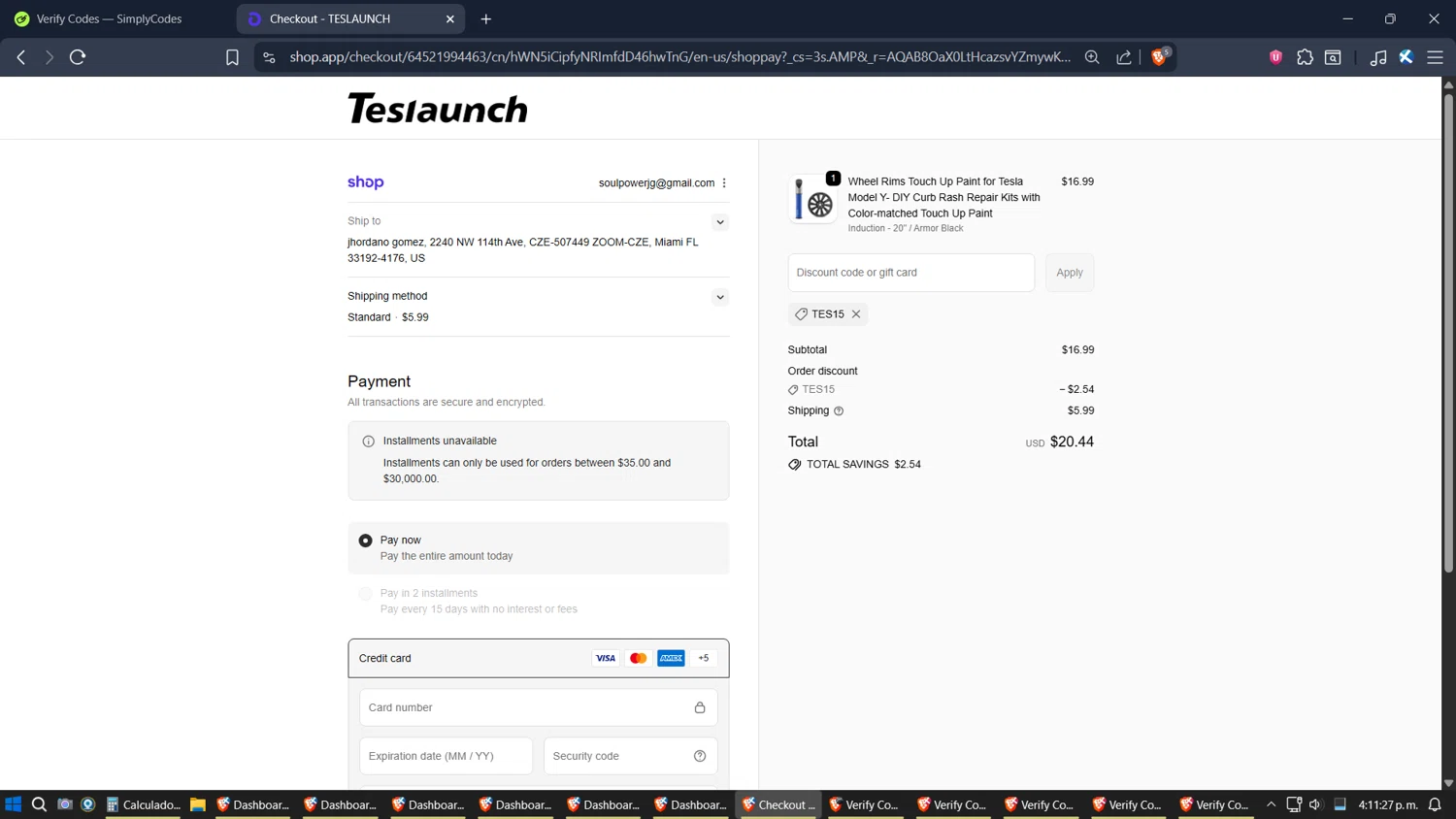Open File Explorer from taskbar
Screen dimensions: 1456x819
coord(198,804)
